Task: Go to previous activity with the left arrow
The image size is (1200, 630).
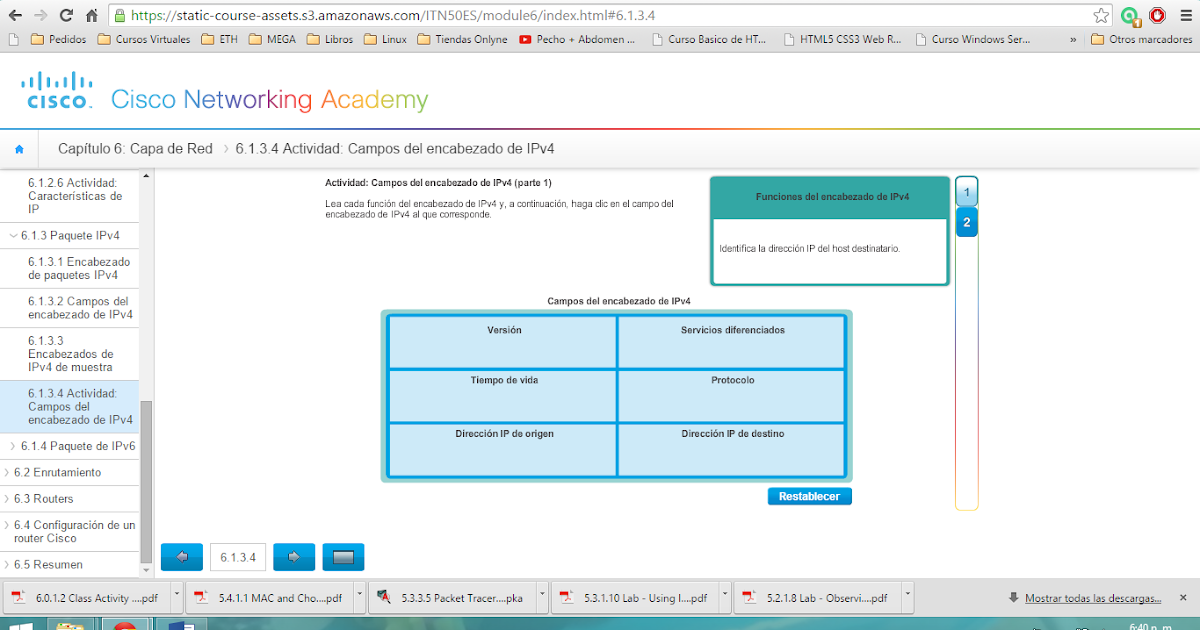Action: coord(181,557)
